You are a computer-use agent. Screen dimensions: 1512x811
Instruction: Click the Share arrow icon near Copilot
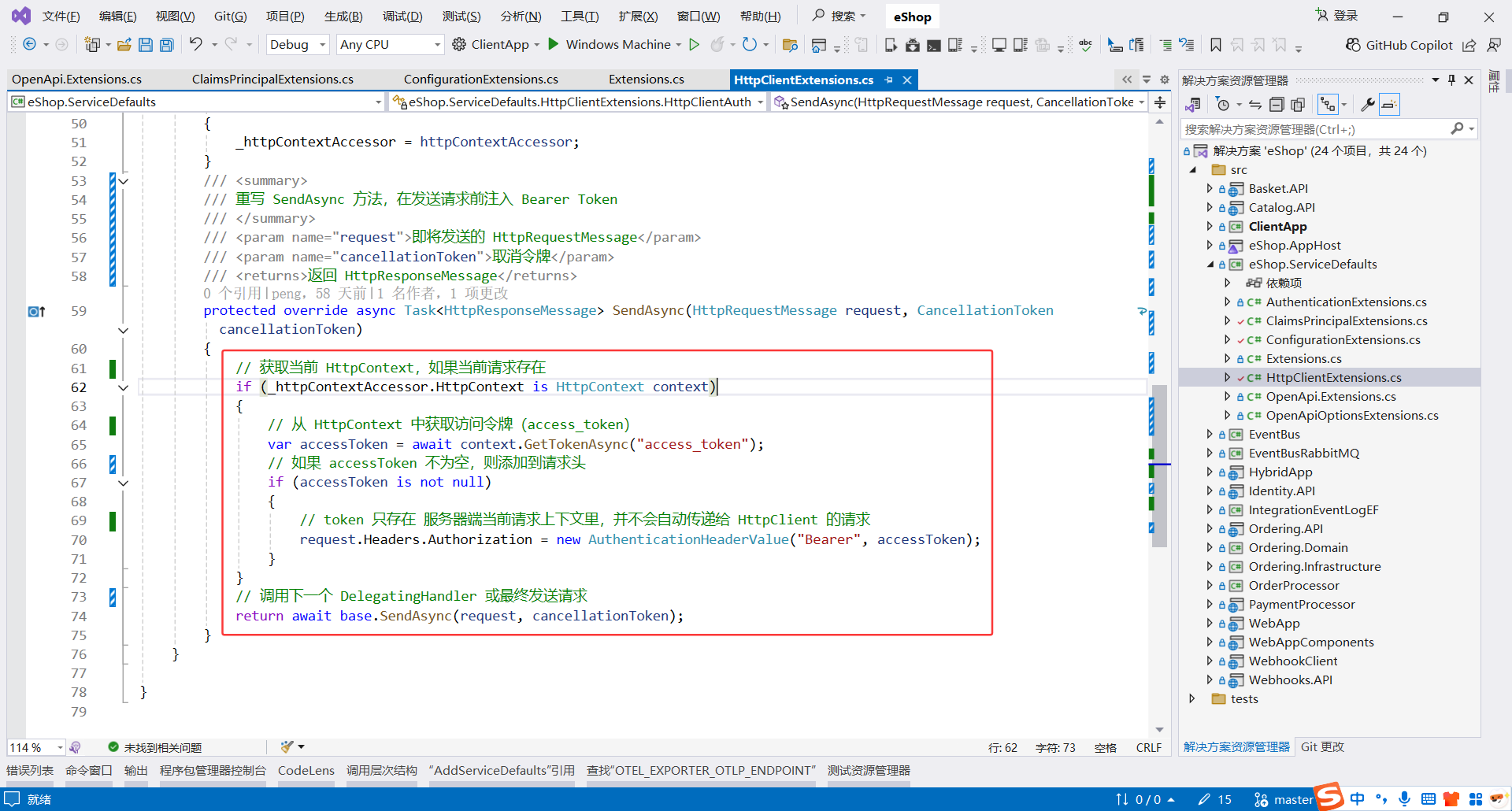tap(1469, 45)
